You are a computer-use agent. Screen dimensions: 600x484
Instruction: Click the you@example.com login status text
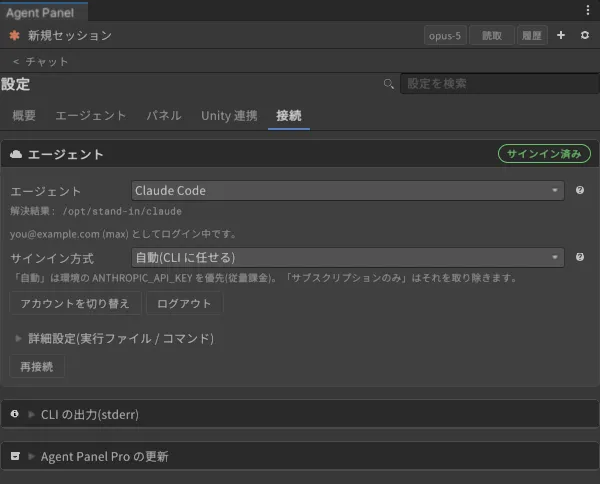coord(123,234)
